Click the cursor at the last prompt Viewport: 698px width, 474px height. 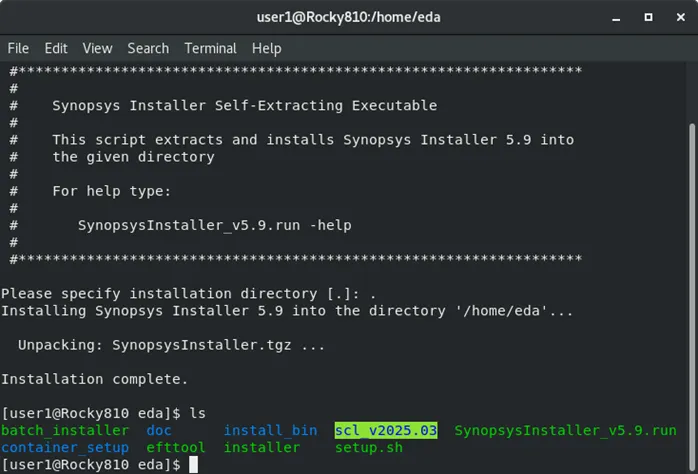coord(193,465)
